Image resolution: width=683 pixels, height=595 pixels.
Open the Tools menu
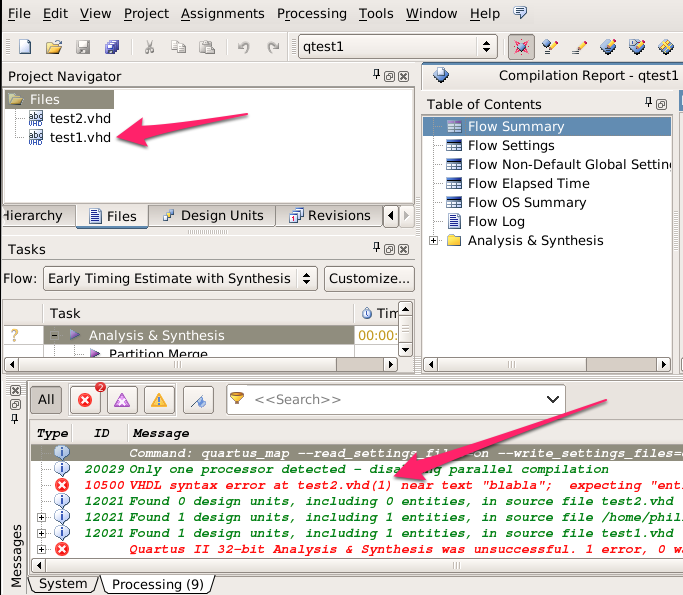tap(376, 14)
